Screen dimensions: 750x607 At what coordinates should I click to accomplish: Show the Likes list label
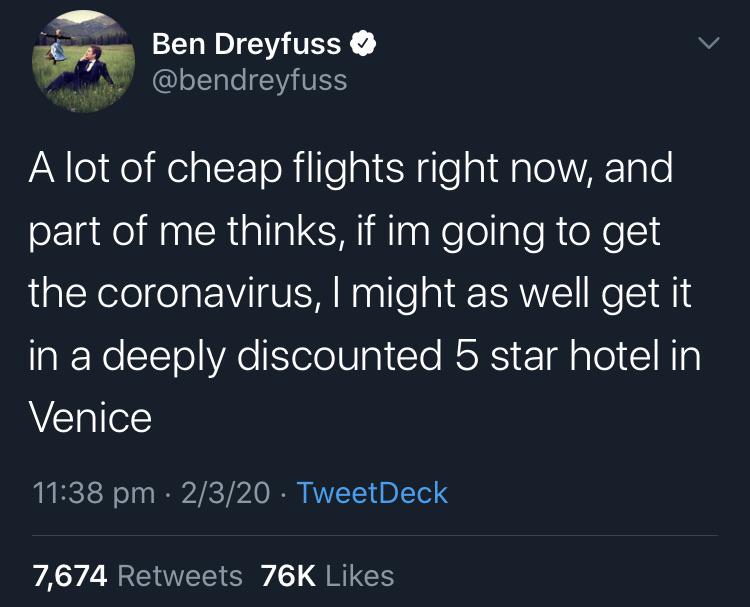click(359, 575)
